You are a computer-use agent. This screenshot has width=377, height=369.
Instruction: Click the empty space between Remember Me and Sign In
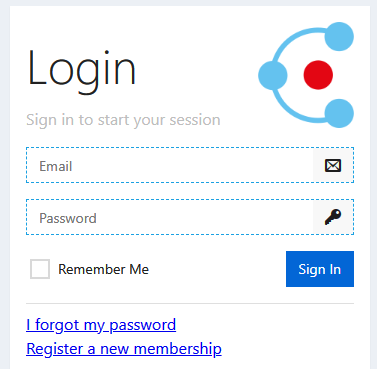coord(217,269)
